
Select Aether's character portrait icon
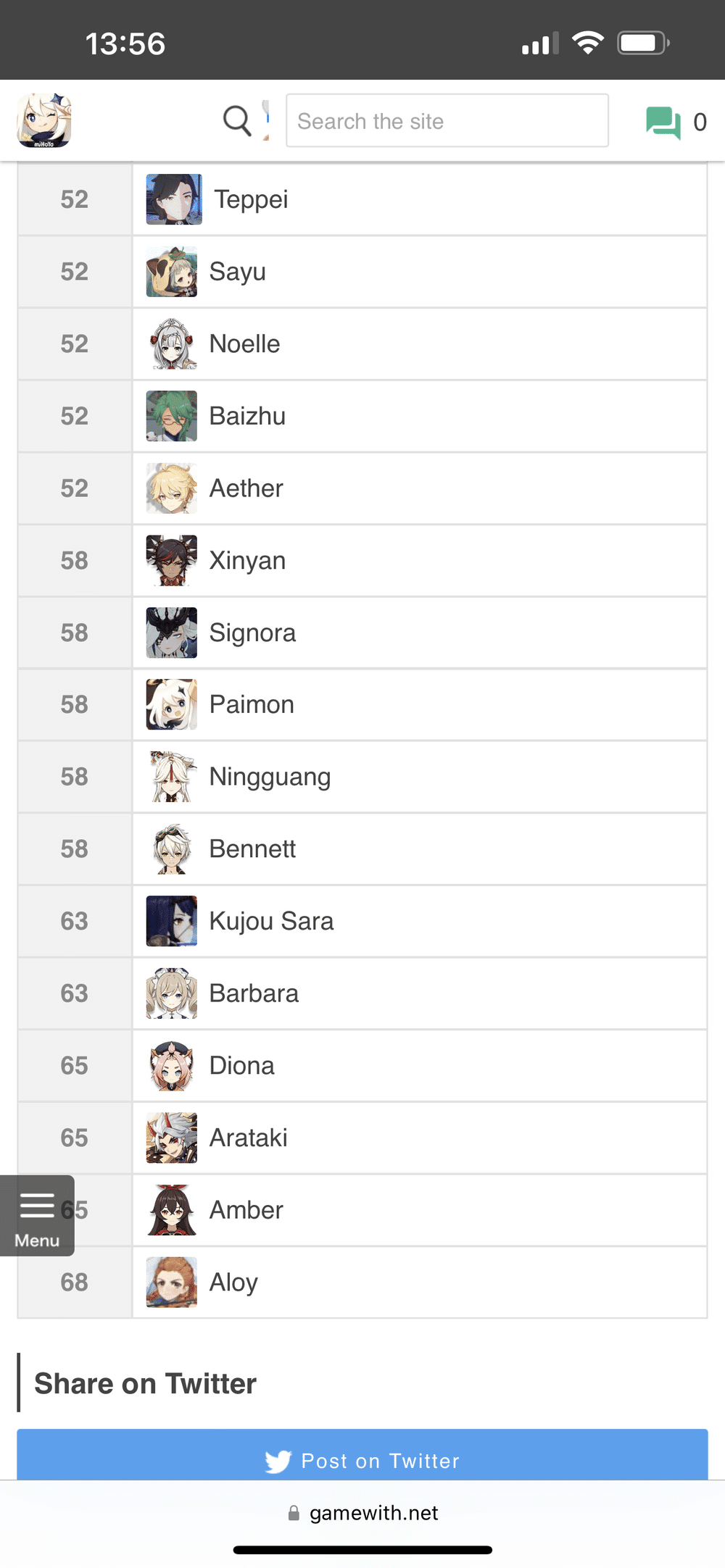171,488
